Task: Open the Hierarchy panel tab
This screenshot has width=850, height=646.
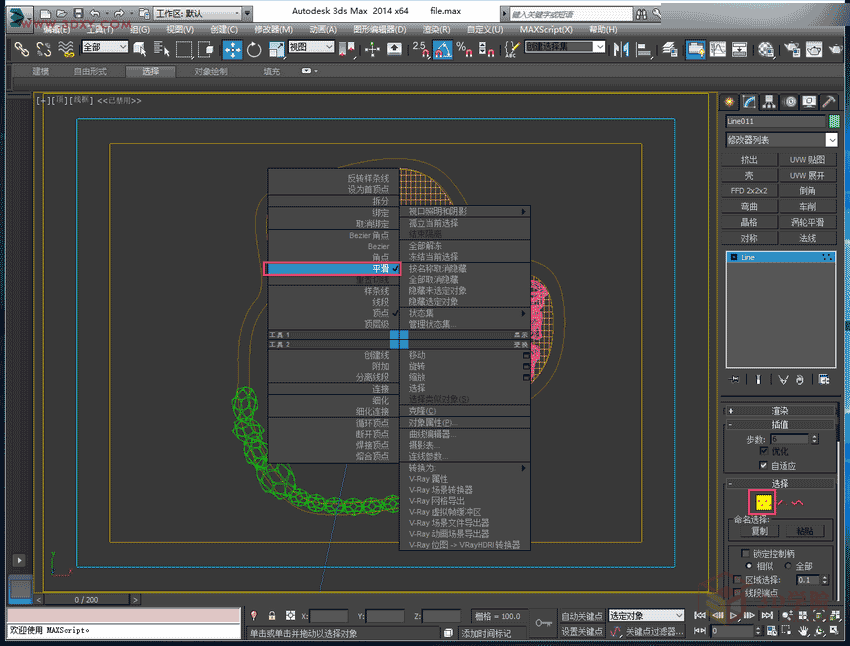Action: pos(769,102)
